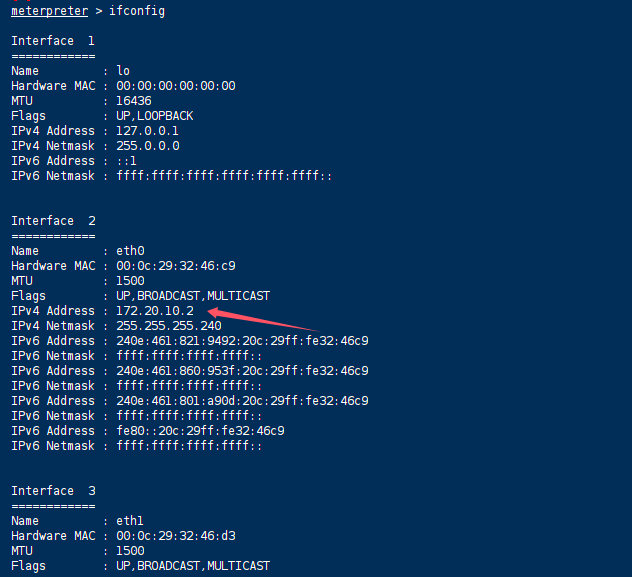Screen dimensions: 632x577
Task: Click the lo interface name
Action: point(123,71)
